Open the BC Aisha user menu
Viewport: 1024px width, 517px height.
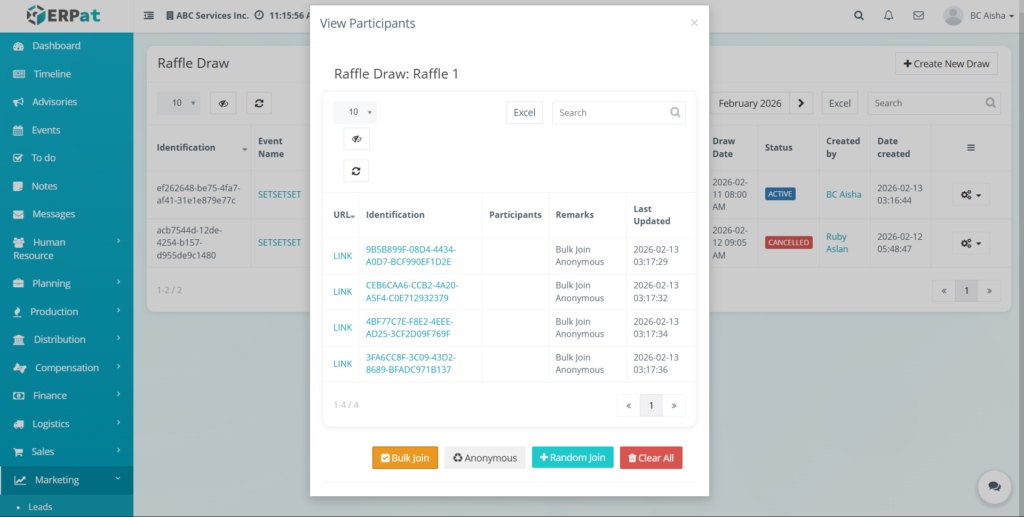click(x=979, y=16)
